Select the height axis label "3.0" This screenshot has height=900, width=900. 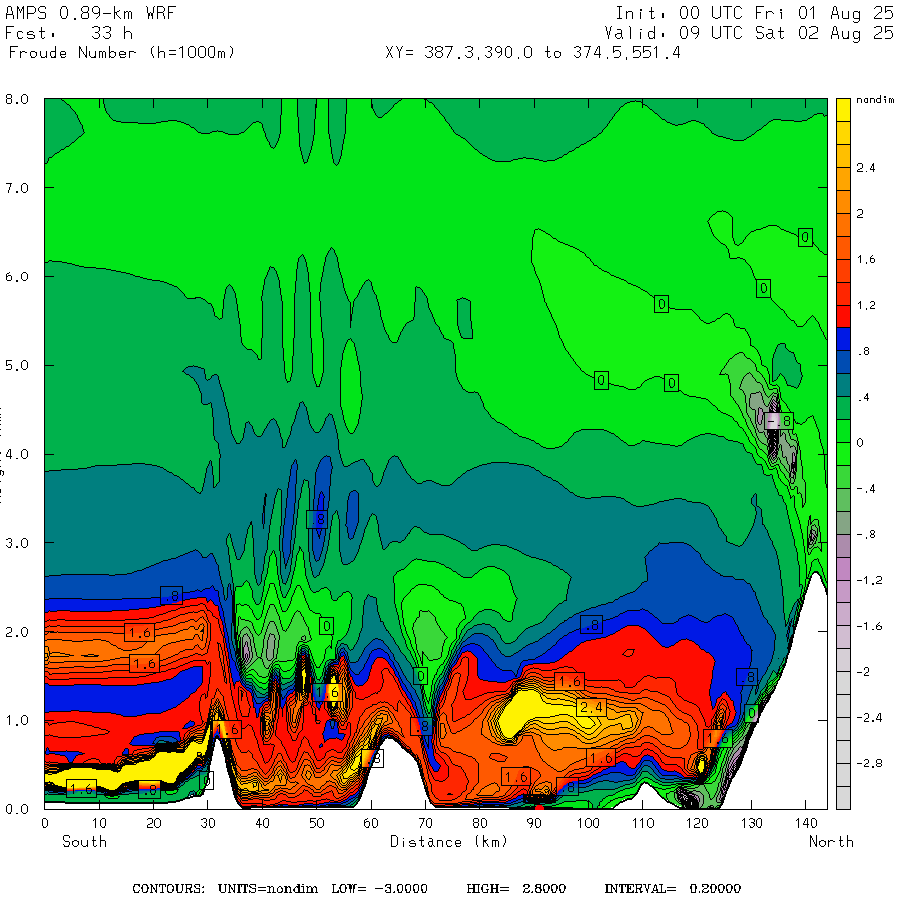[17, 543]
